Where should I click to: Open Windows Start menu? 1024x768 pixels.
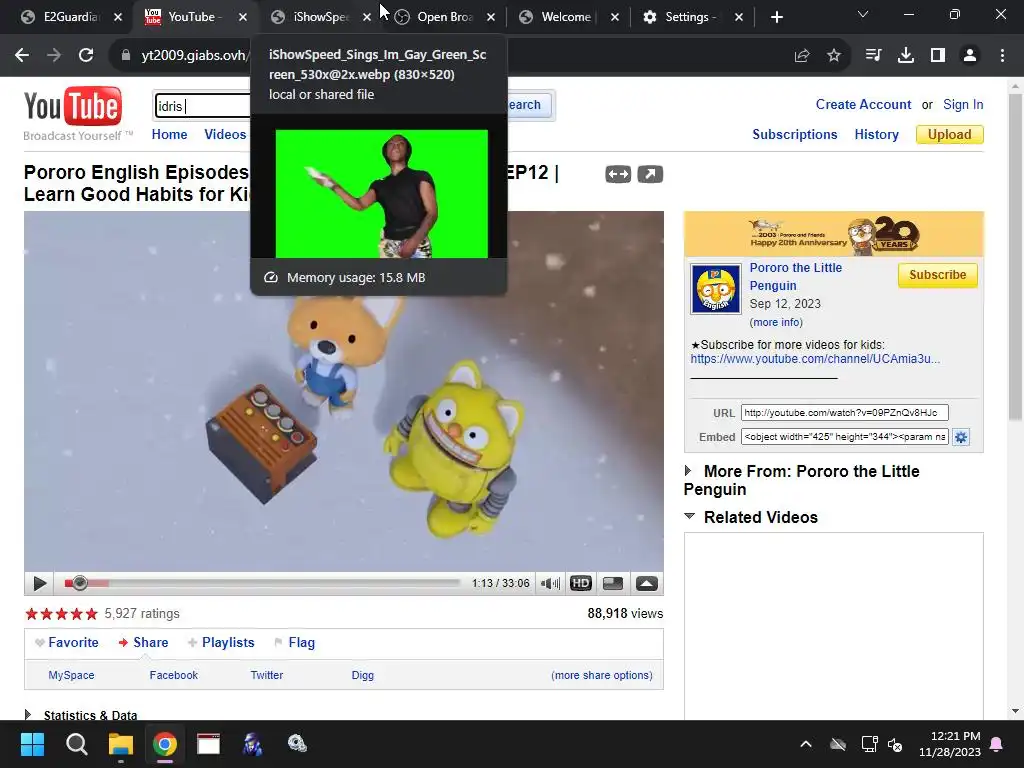tap(32, 744)
